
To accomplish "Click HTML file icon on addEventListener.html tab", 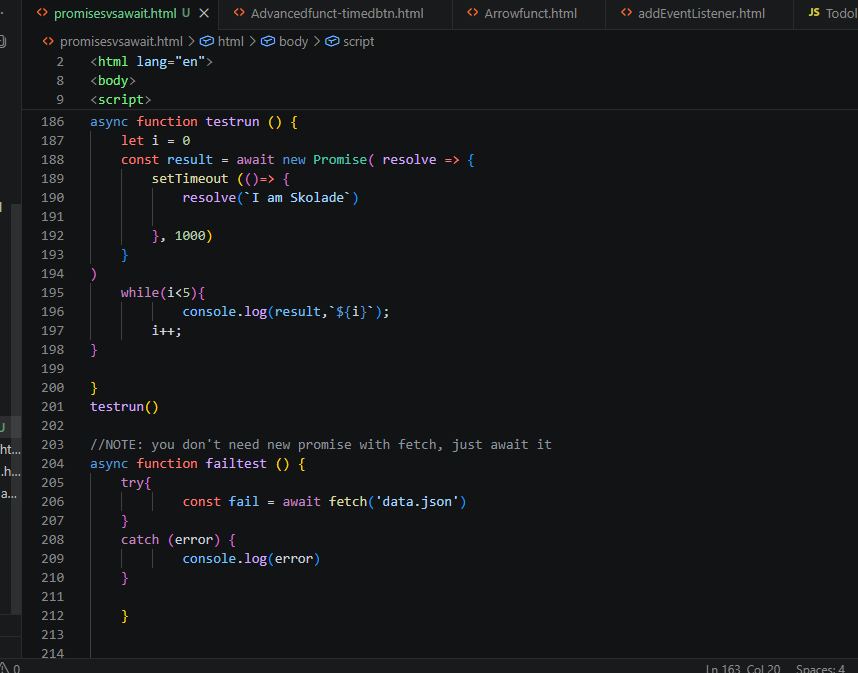I will [x=627, y=13].
